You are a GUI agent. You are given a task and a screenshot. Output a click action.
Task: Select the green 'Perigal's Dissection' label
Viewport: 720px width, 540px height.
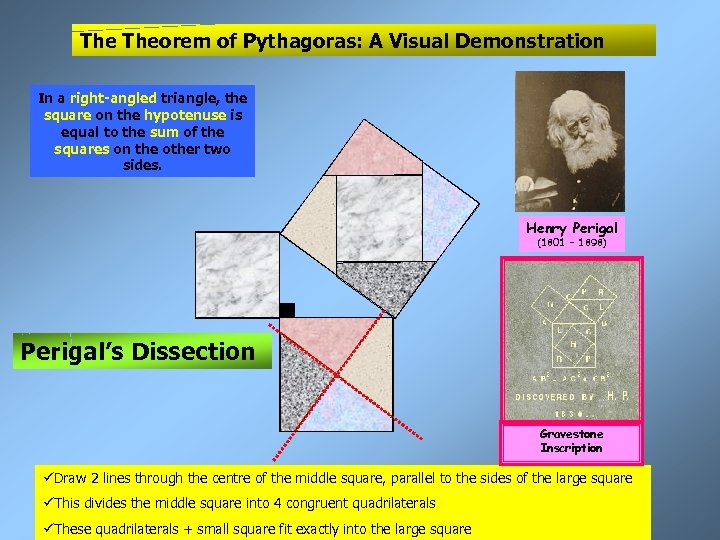point(142,351)
